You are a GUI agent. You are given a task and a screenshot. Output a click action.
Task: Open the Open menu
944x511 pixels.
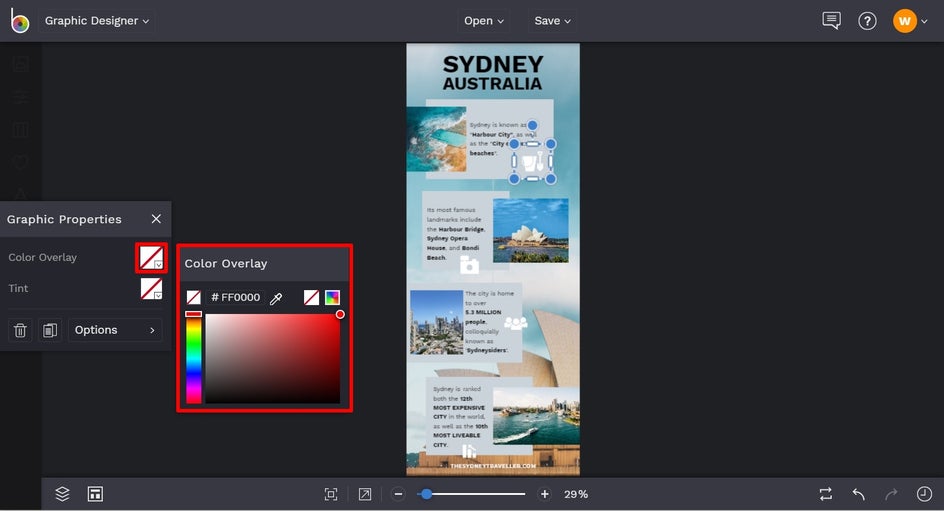click(x=483, y=20)
